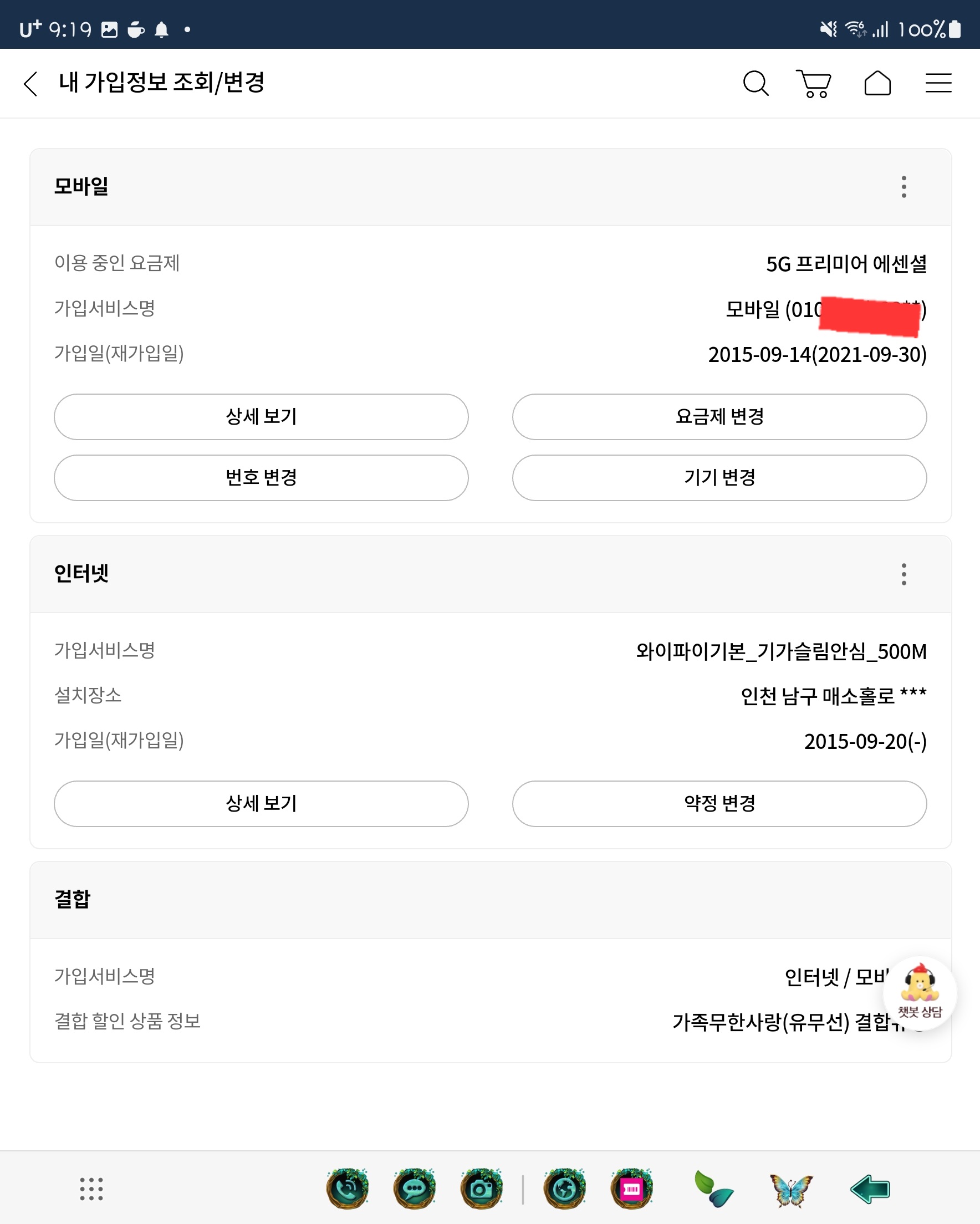Viewport: 980px width, 1224px height.
Task: Tap the back arrow beside 내 가입정보 조회/변경
Action: point(31,84)
